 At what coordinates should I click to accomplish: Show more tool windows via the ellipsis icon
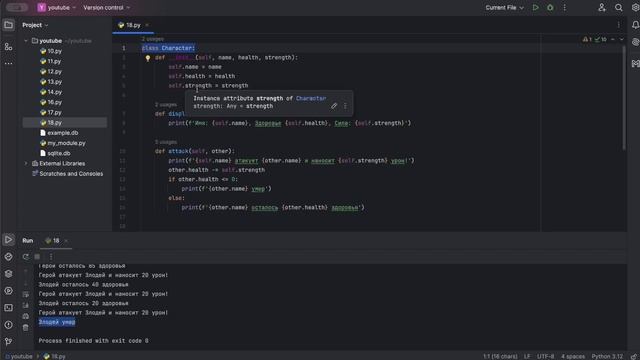pyautogui.click(x=8, y=64)
